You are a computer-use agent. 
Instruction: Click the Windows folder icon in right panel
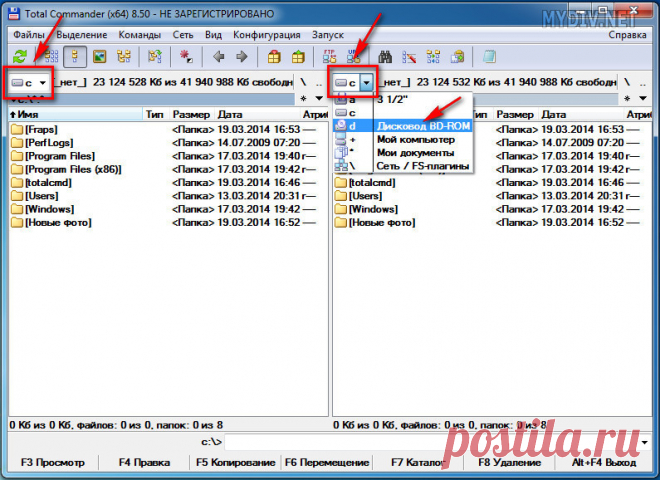(x=341, y=209)
